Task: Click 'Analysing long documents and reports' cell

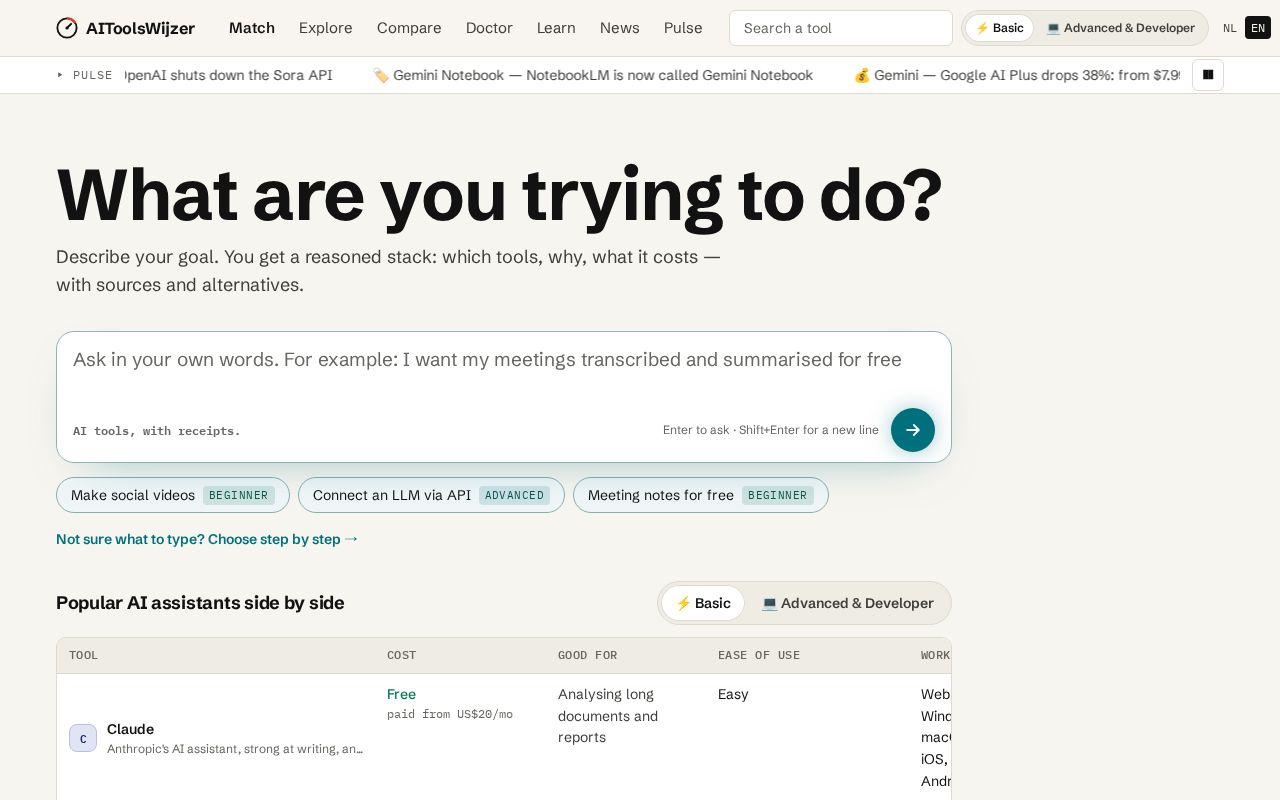Action: (x=608, y=716)
